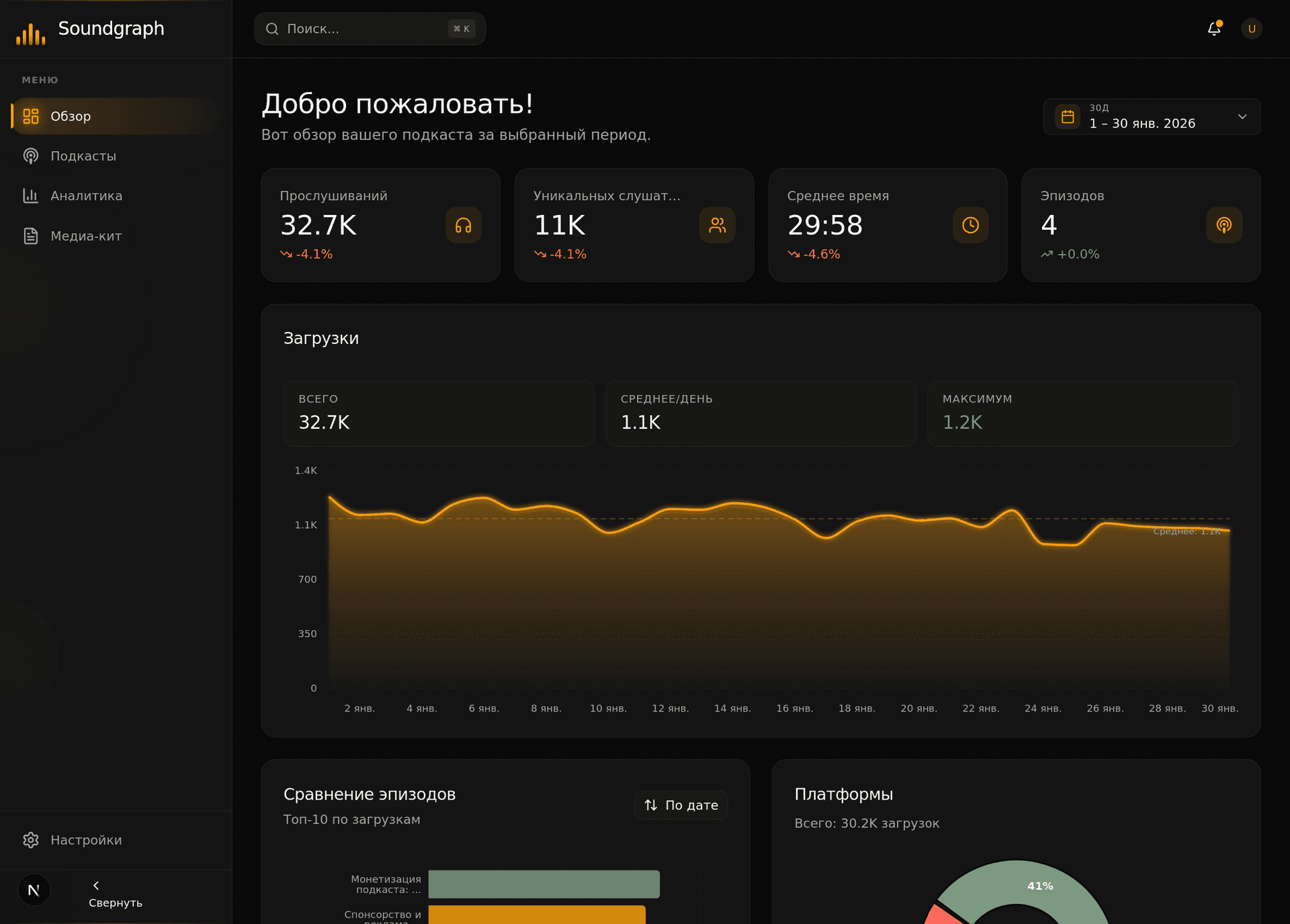Click the round N avatar in sidebar
Image resolution: width=1290 pixels, height=924 pixels.
tap(34, 890)
